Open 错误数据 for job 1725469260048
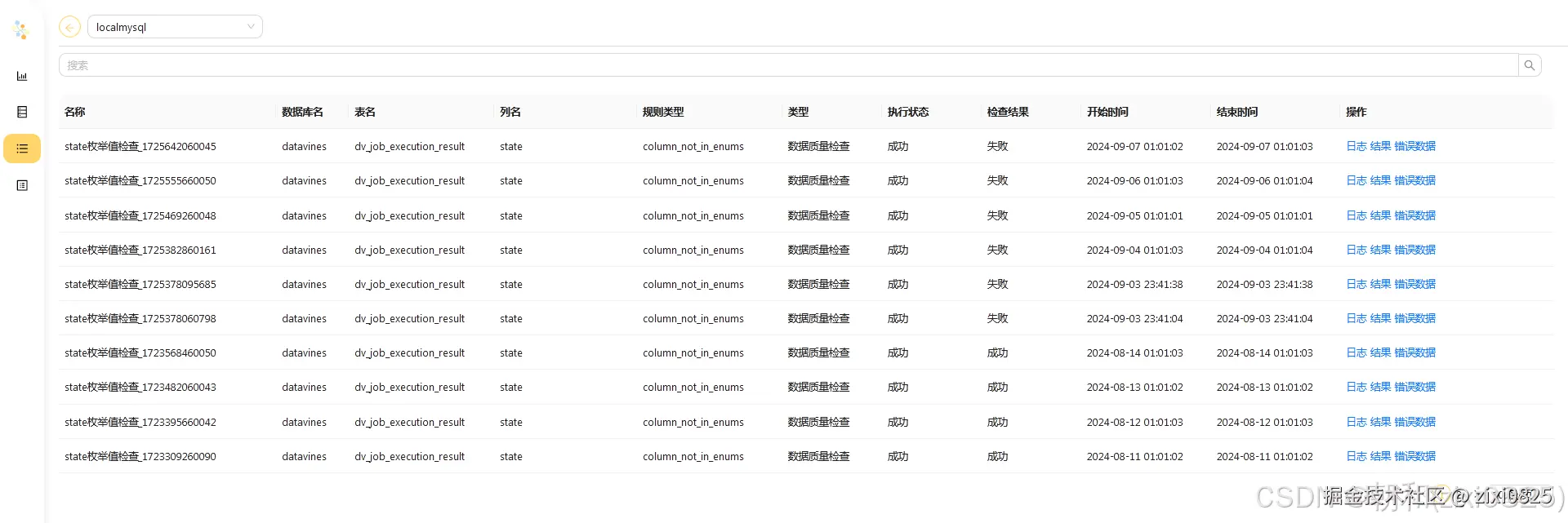This screenshot has width=1568, height=523. coord(1415,215)
